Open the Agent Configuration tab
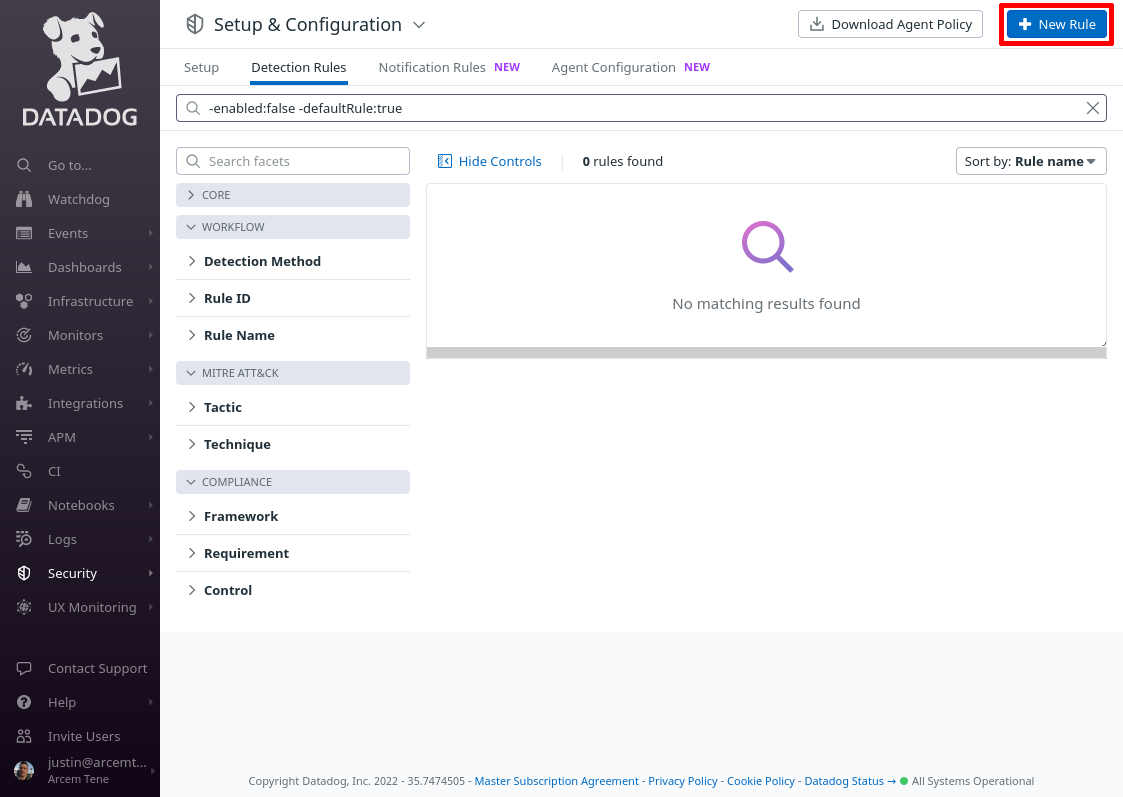Image resolution: width=1123 pixels, height=797 pixels. [630, 67]
